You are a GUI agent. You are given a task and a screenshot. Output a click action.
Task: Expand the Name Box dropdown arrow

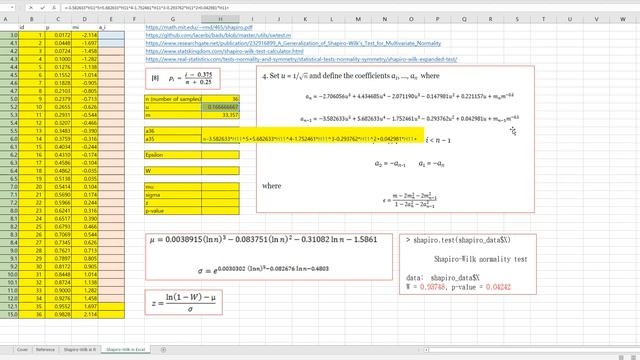click(x=11, y=8)
